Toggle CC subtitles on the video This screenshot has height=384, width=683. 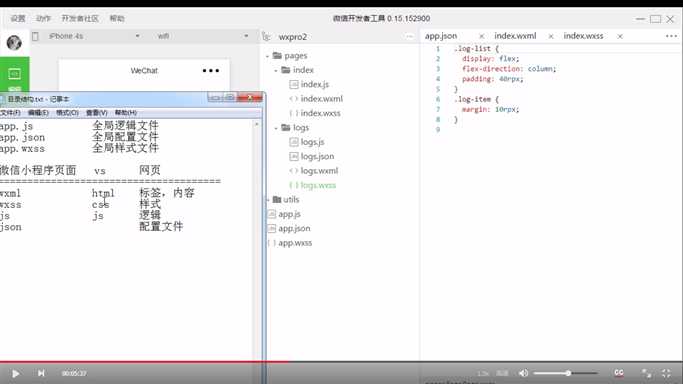[x=619, y=373]
